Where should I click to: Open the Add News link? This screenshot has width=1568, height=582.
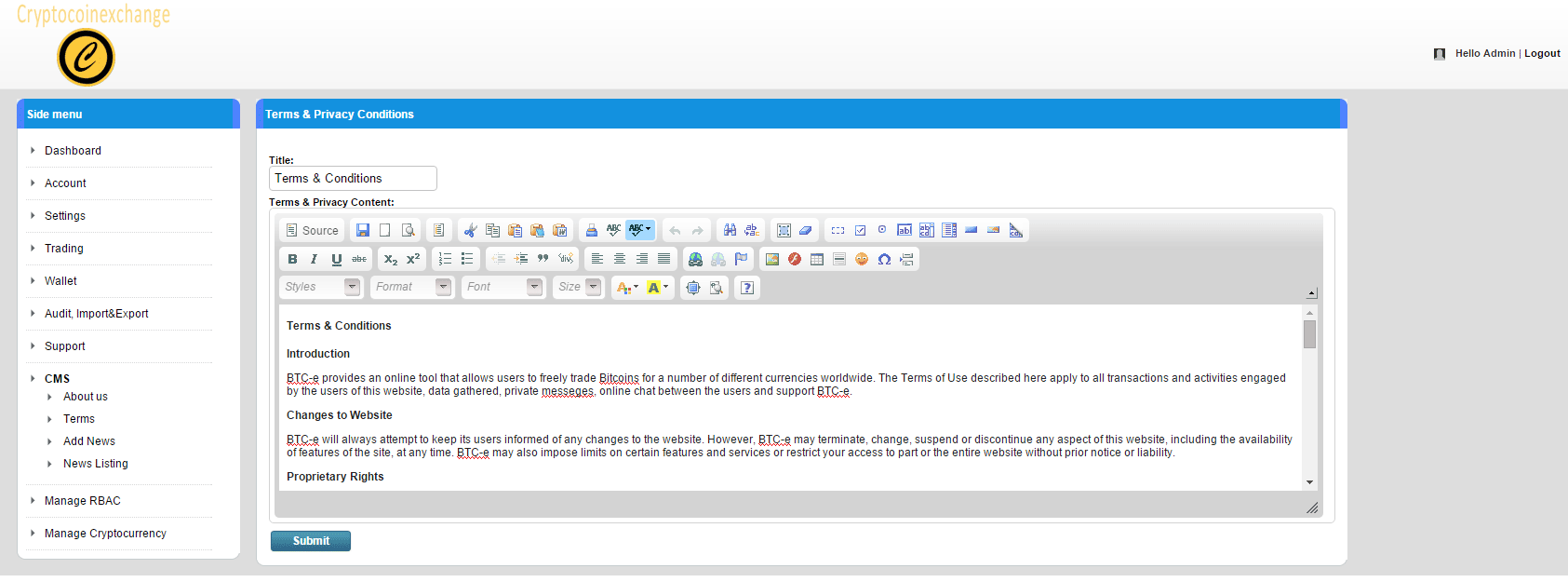(x=89, y=441)
